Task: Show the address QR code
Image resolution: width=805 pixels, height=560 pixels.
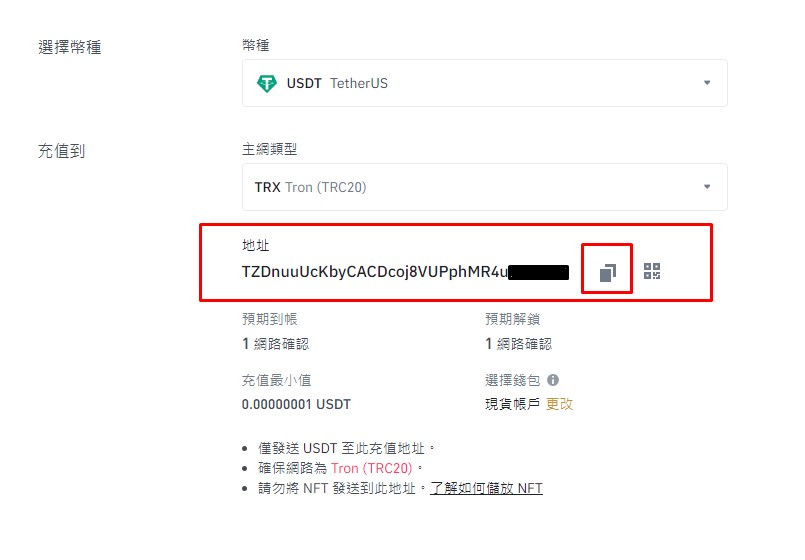Action: point(652,271)
